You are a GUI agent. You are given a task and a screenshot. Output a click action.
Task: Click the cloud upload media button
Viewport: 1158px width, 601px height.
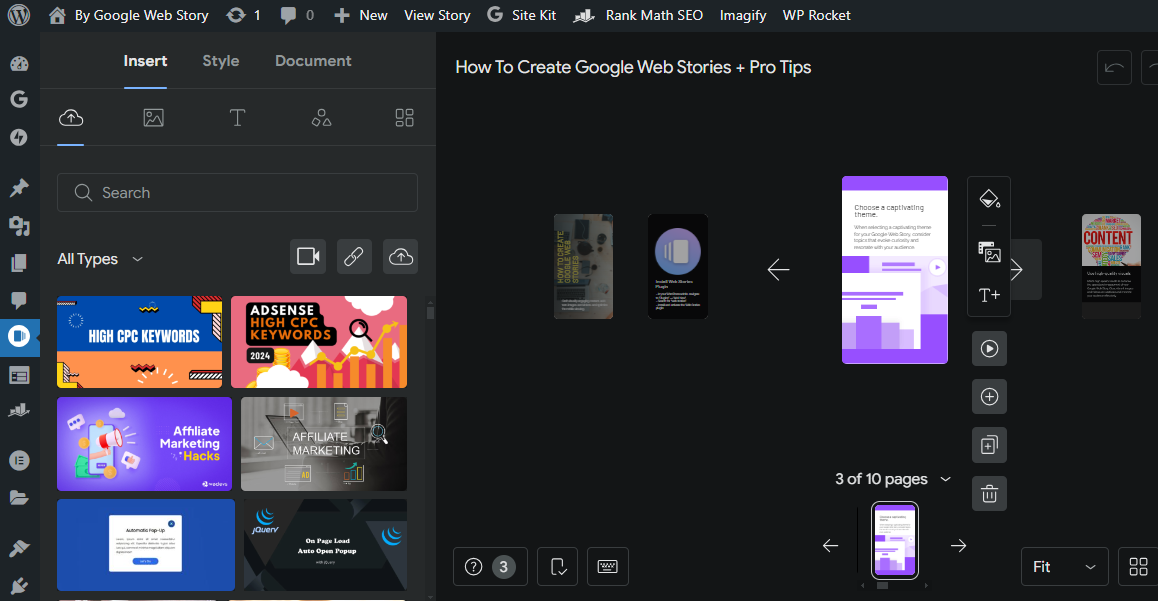tap(400, 256)
